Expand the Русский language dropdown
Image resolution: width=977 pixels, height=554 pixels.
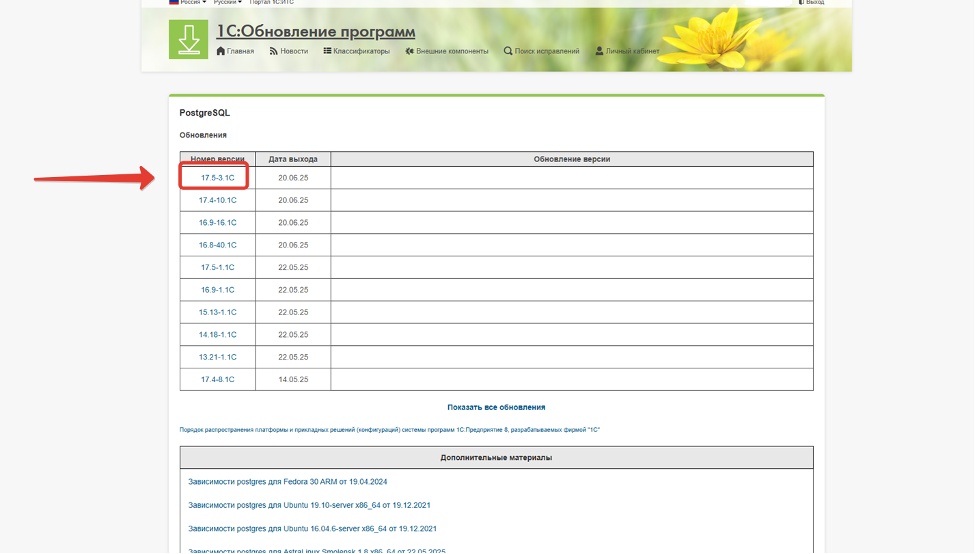pyautogui.click(x=226, y=3)
